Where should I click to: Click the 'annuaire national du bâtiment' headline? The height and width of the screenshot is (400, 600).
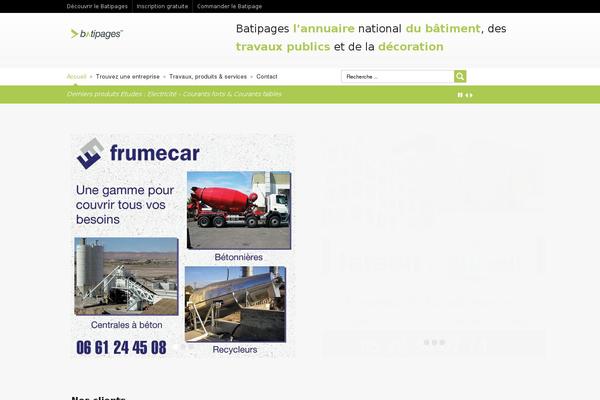point(371,38)
